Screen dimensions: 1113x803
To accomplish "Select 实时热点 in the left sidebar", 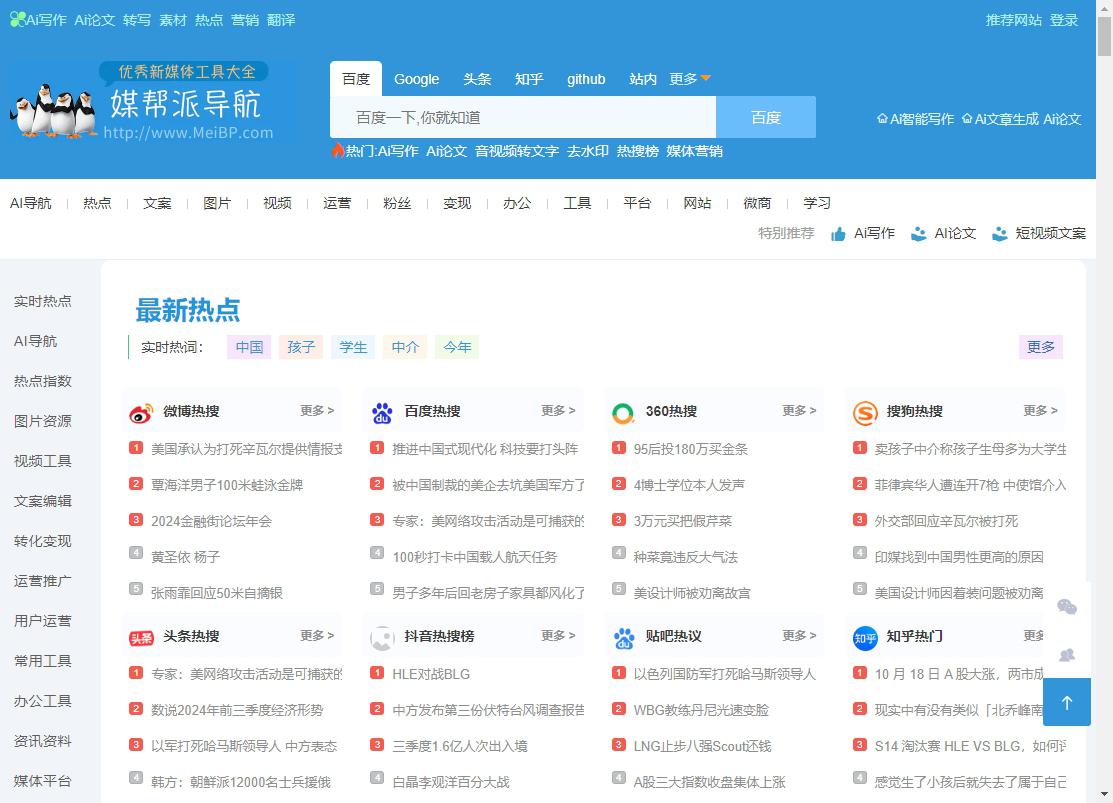I will pos(43,301).
